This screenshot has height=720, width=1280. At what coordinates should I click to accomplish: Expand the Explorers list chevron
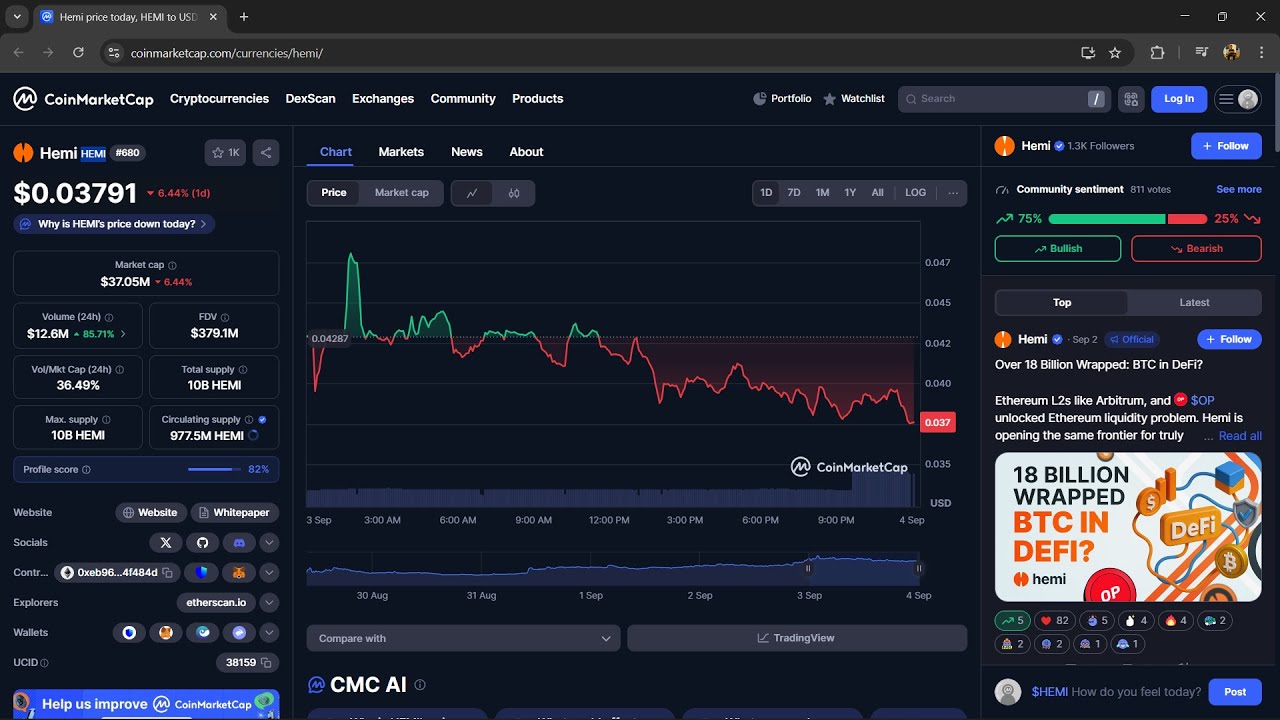(x=269, y=602)
